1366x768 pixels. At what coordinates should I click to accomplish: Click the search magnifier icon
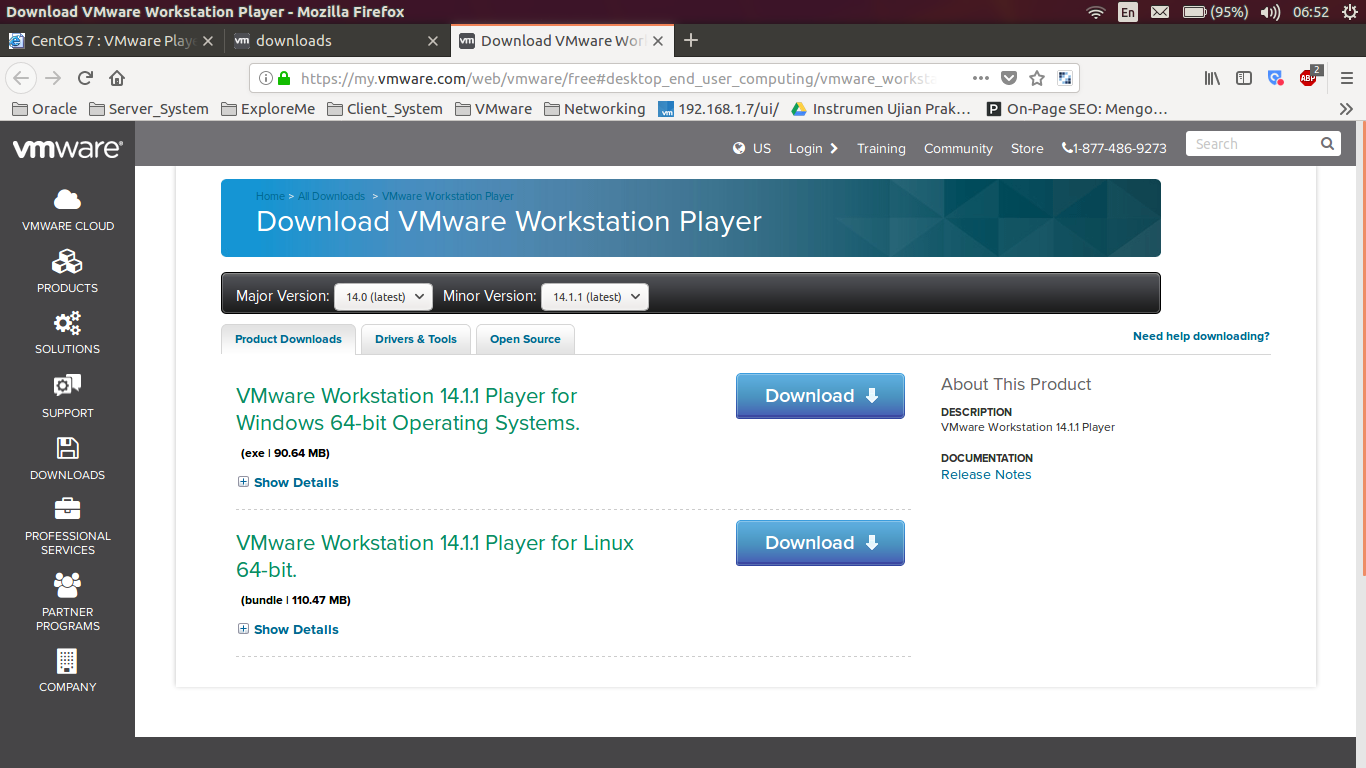click(x=1327, y=144)
